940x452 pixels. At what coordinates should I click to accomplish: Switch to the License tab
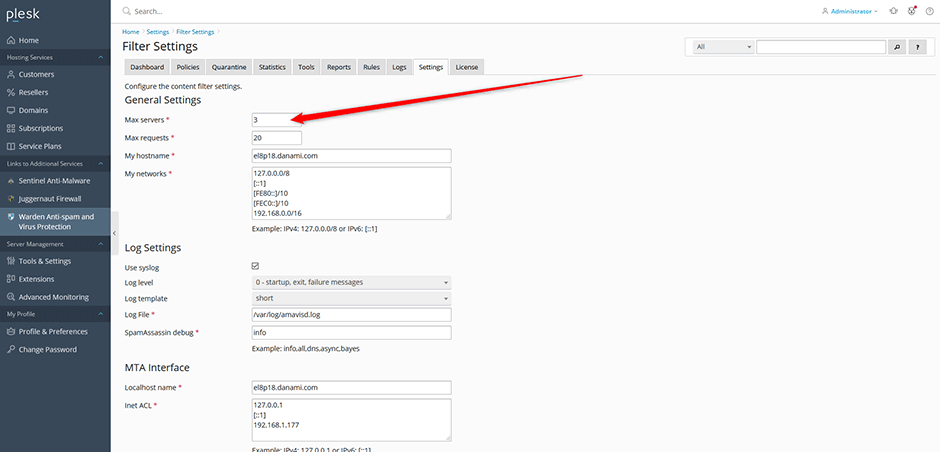click(x=467, y=67)
